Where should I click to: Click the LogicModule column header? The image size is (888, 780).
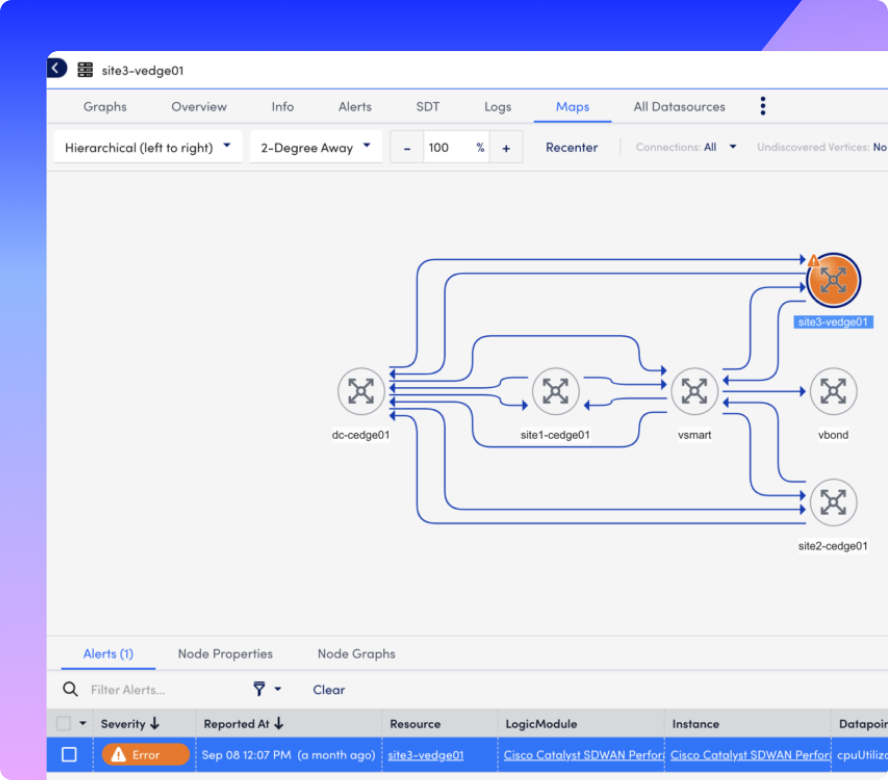[541, 723]
